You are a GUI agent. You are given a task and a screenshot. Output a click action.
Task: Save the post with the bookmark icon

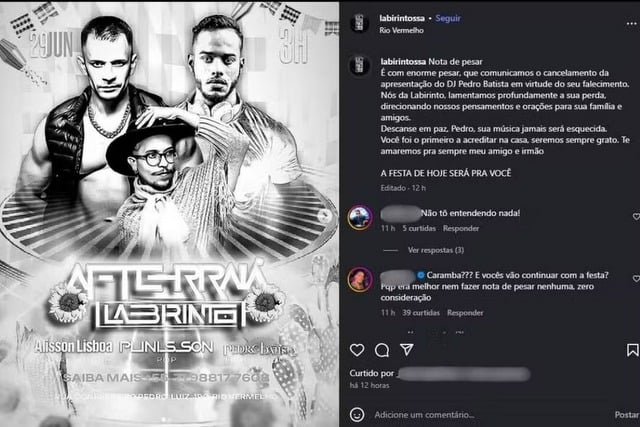pos(632,350)
